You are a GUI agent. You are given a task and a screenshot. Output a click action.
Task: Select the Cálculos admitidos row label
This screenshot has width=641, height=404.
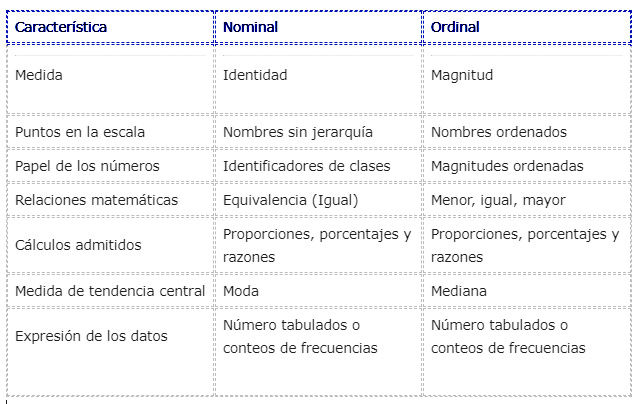click(x=78, y=245)
